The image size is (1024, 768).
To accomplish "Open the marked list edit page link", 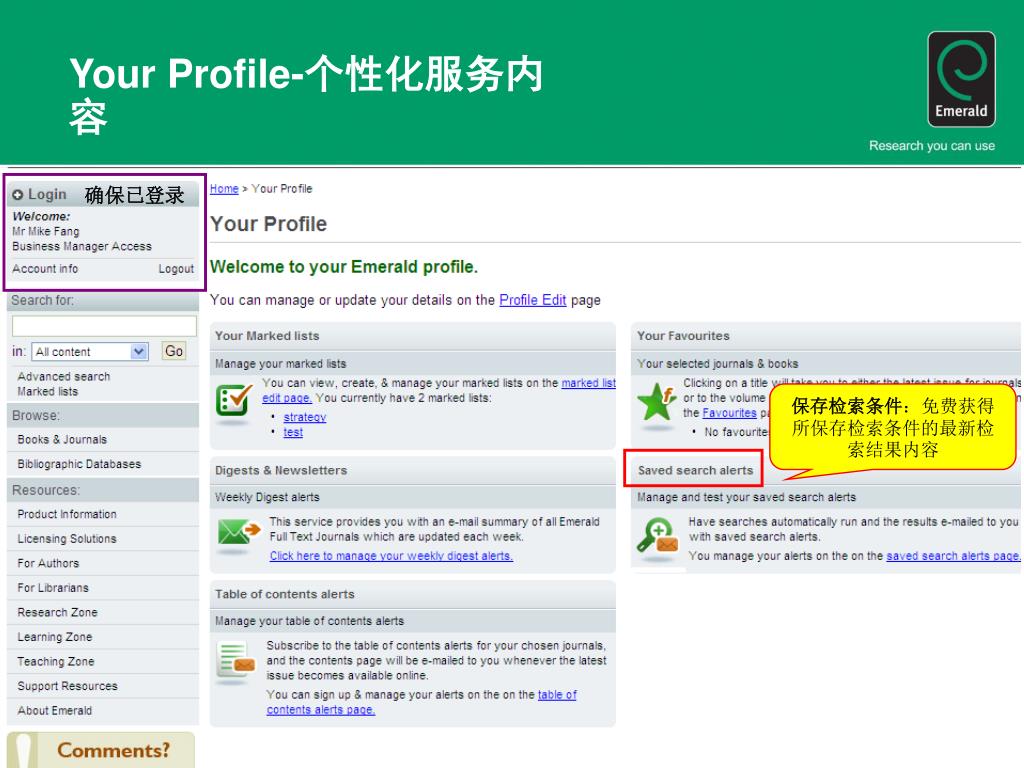I will [x=588, y=383].
